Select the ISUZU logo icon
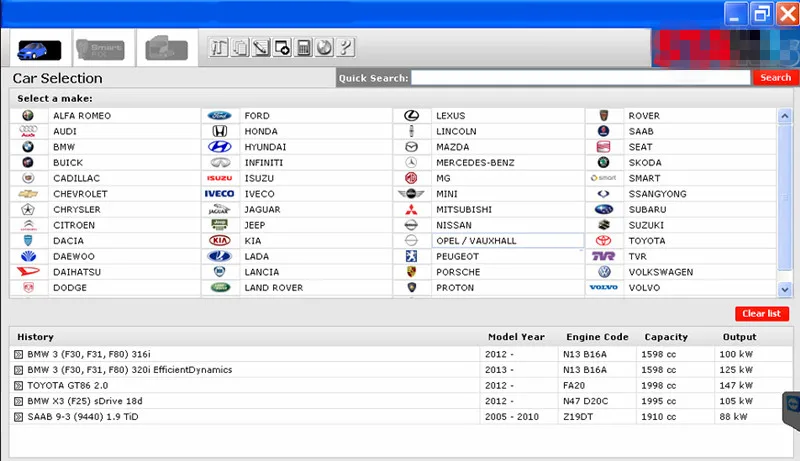This screenshot has width=800, height=461. pyautogui.click(x=220, y=178)
